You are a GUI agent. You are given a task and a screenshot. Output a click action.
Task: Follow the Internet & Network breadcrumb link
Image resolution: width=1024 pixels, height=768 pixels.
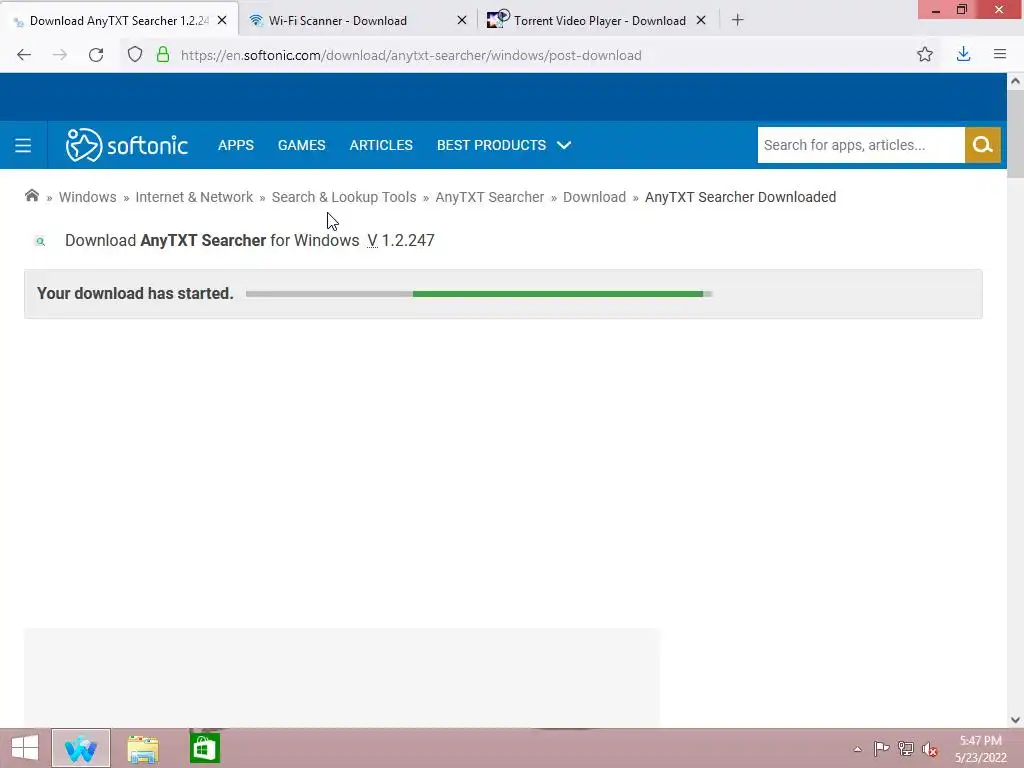pyautogui.click(x=194, y=197)
